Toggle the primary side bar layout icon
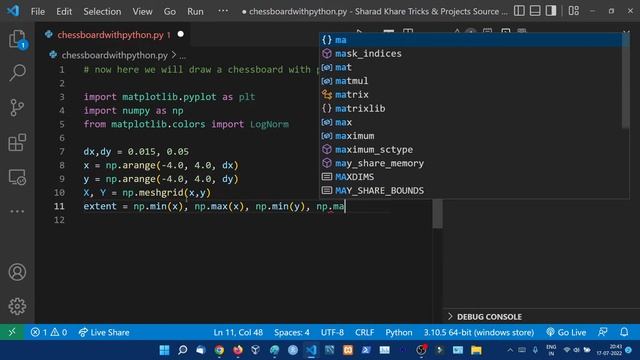 (519, 11)
